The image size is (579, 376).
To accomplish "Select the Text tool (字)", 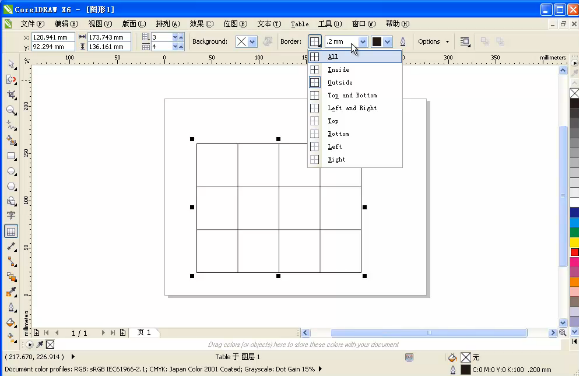I will (11, 216).
